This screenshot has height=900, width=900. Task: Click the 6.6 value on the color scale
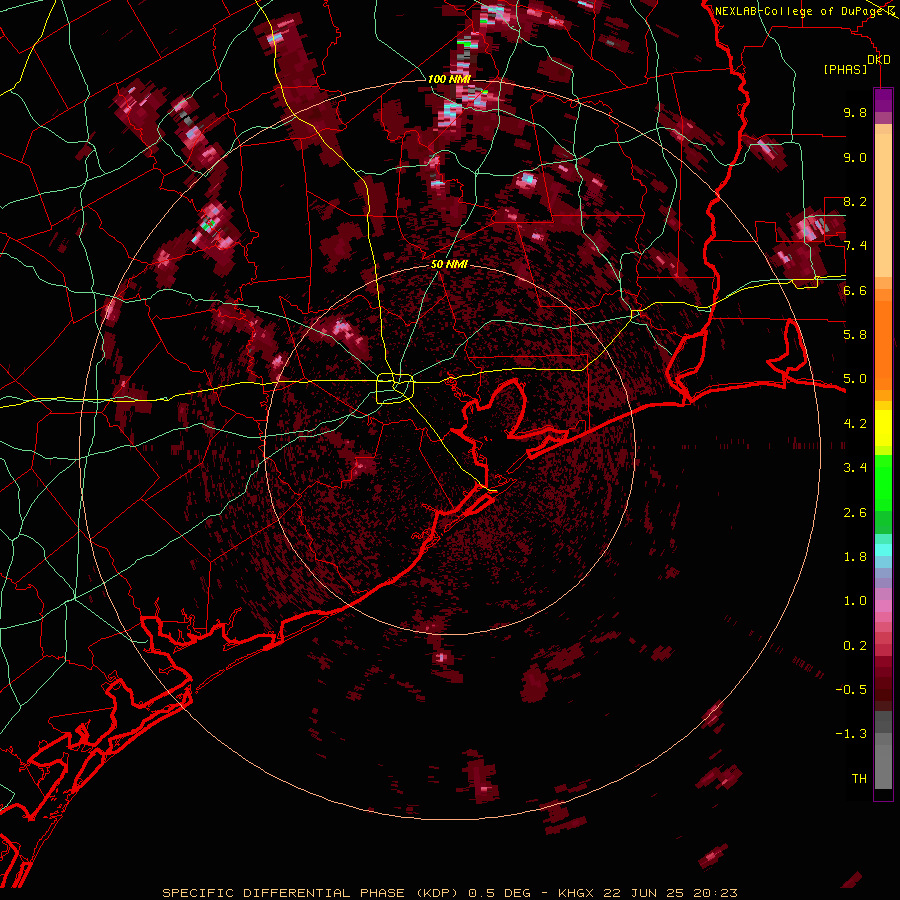(855, 290)
